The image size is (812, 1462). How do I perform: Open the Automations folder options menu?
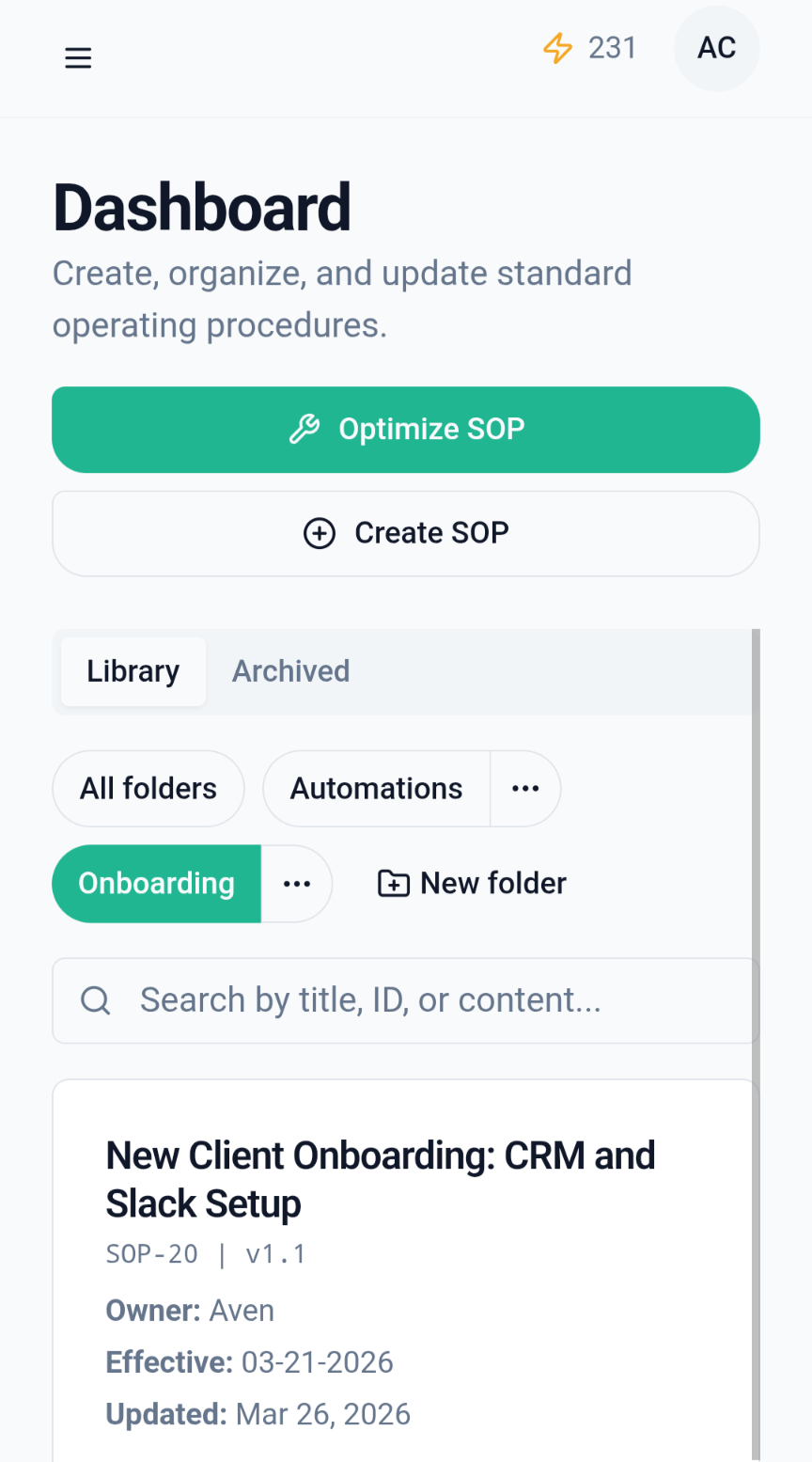pyautogui.click(x=525, y=789)
